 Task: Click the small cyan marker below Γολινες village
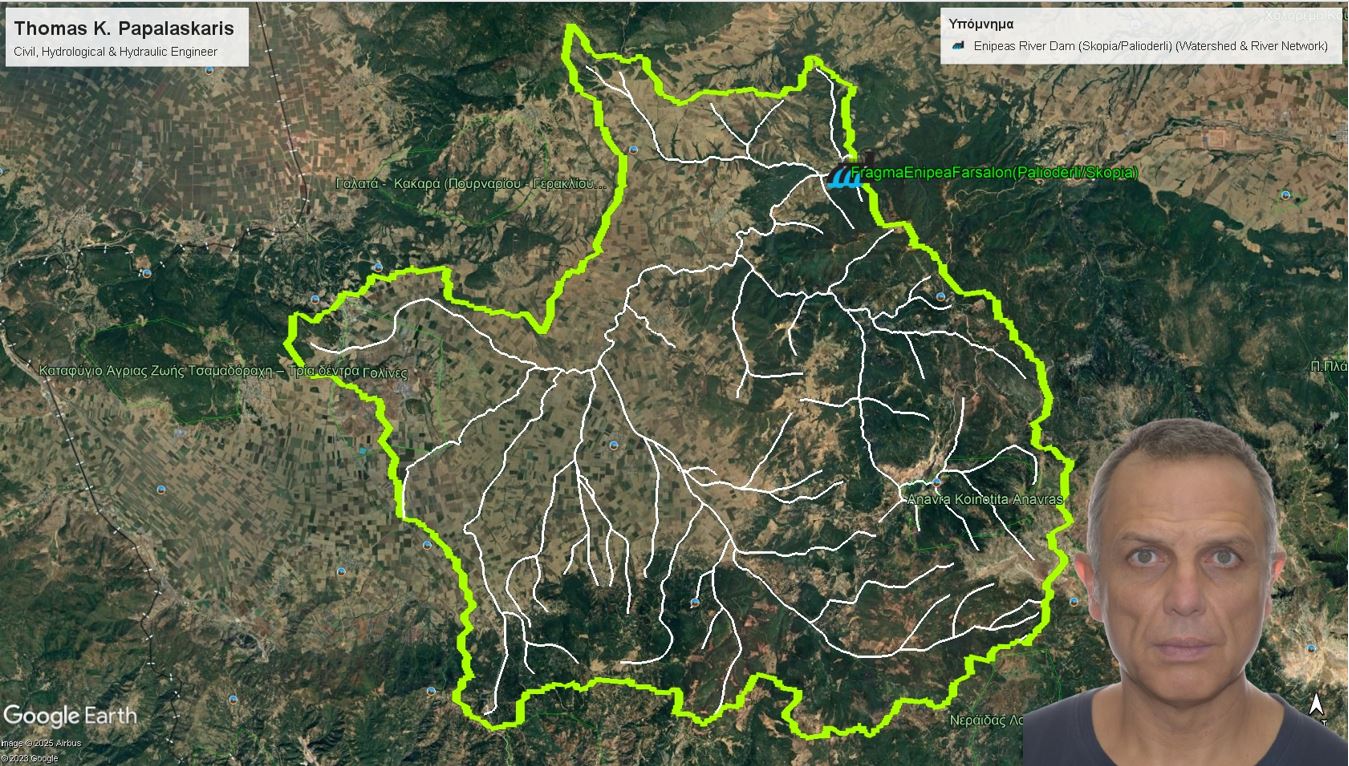coord(363,451)
